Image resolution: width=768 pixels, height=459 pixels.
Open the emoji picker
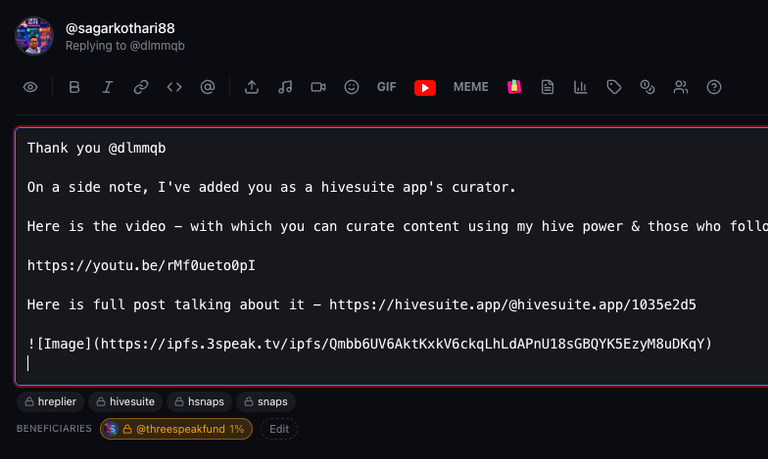click(x=352, y=87)
